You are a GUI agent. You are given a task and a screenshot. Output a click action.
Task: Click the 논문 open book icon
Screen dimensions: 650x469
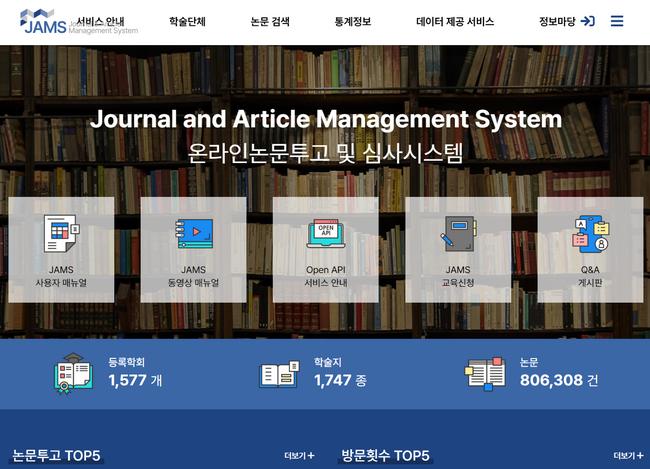click(x=485, y=373)
